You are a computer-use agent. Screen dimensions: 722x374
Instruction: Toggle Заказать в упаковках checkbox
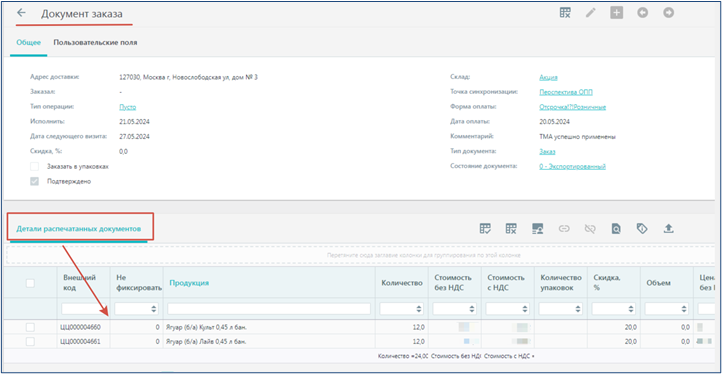(x=35, y=167)
